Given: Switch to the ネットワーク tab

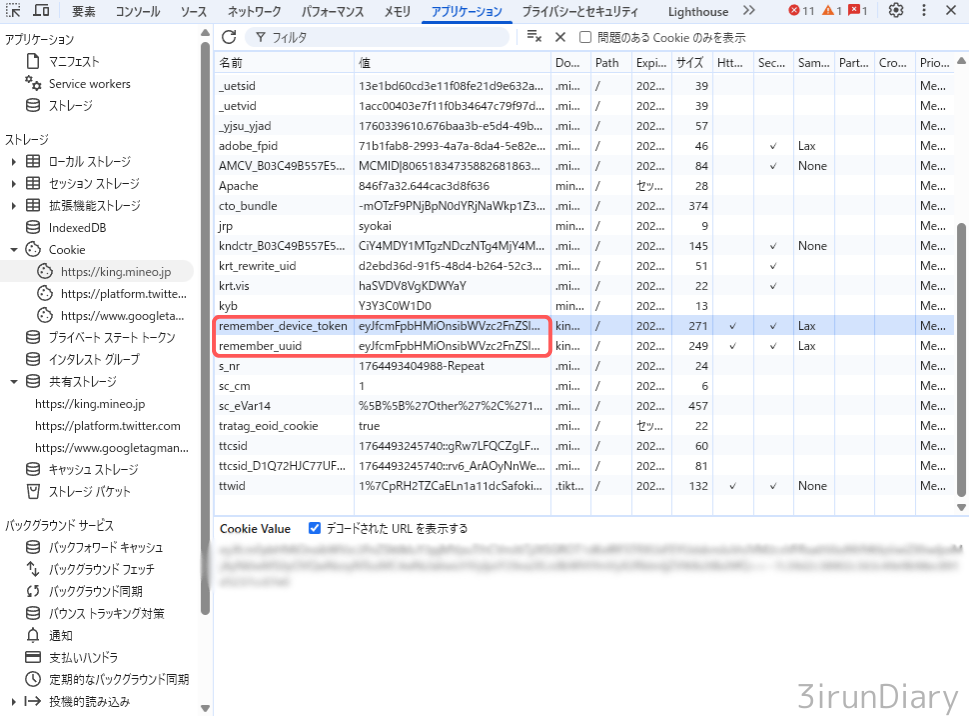Looking at the screenshot, I should click(x=254, y=11).
